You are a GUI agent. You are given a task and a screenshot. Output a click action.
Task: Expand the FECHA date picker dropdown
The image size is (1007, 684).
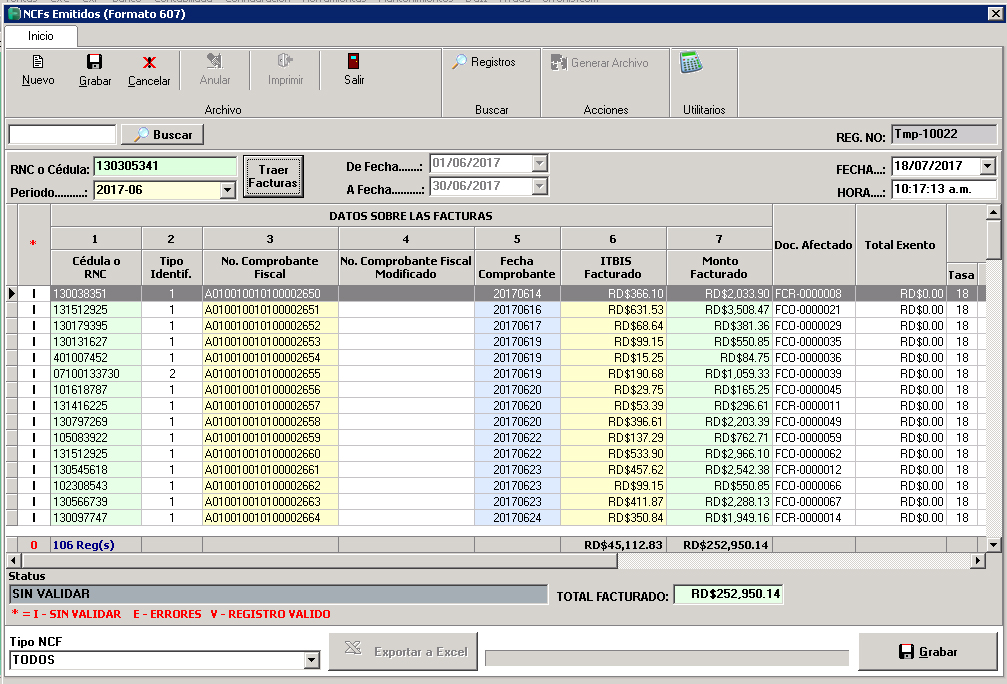click(989, 168)
